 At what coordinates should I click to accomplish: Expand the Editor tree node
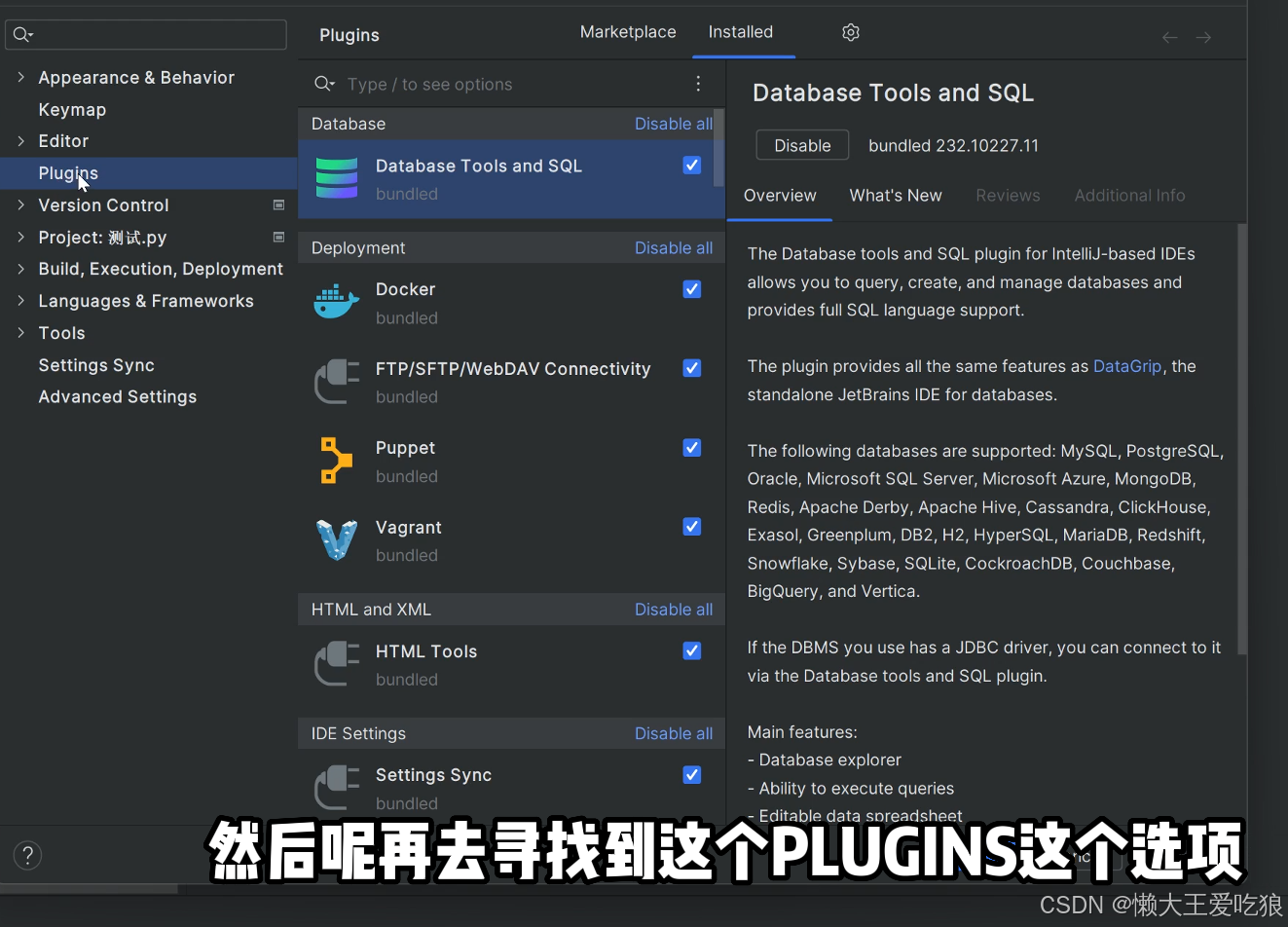(20, 141)
